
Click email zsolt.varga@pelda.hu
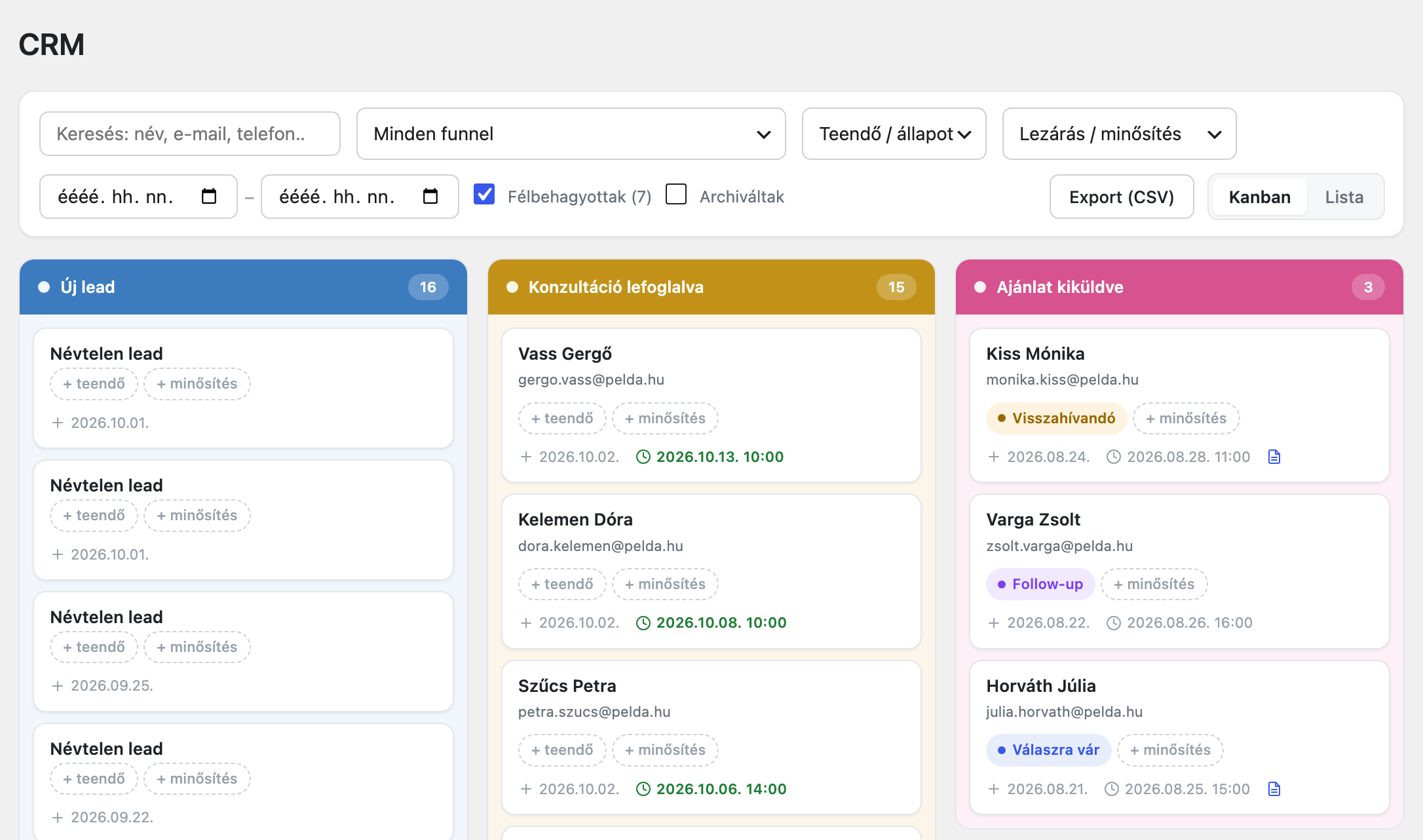pyautogui.click(x=1059, y=546)
